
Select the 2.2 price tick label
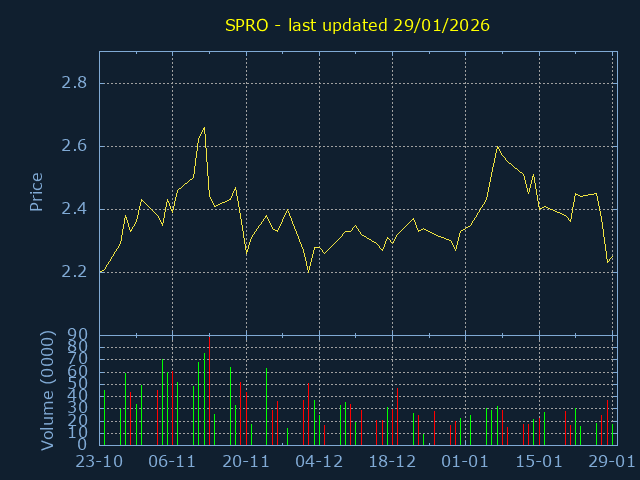click(73, 271)
